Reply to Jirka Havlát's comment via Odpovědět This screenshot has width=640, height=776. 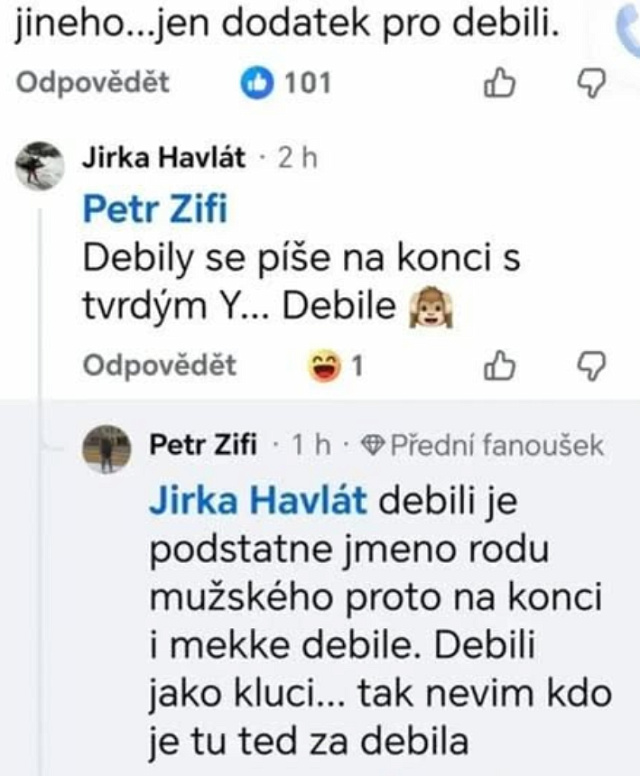tap(160, 366)
